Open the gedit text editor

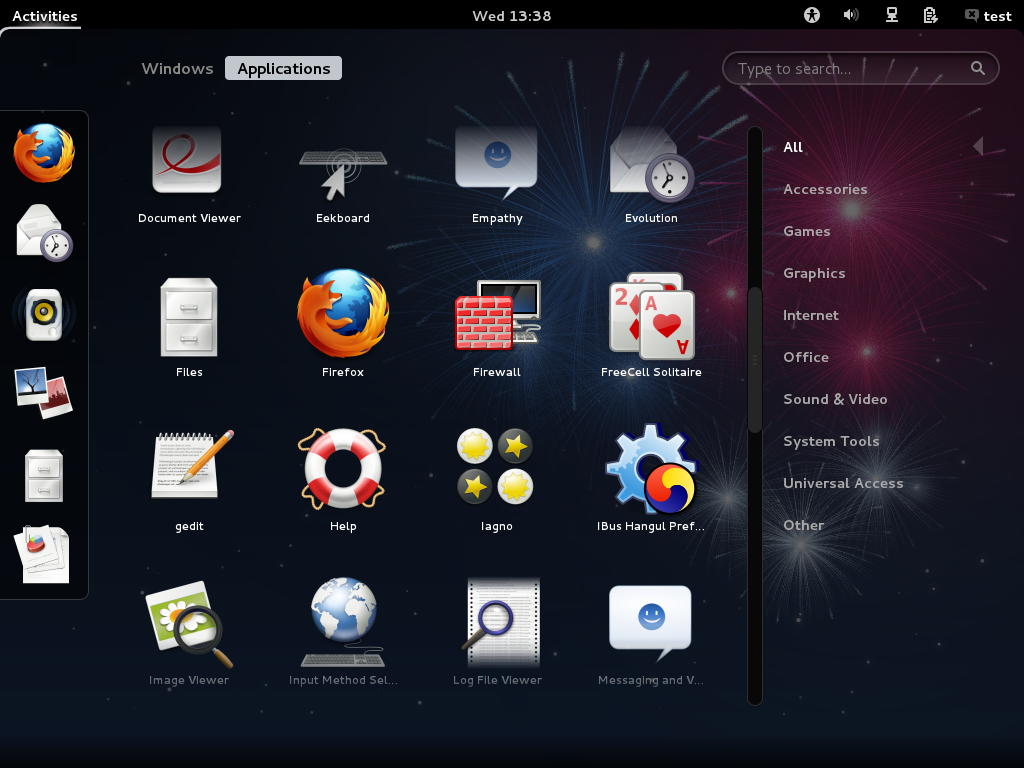[x=189, y=481]
